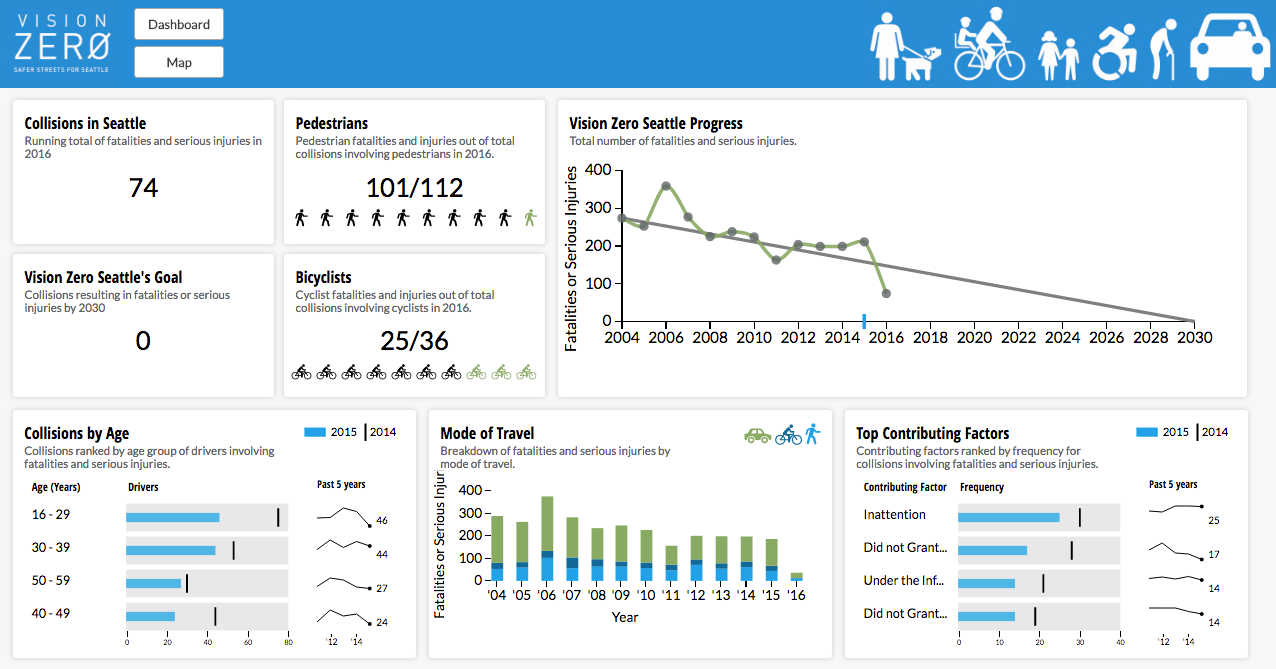The width and height of the screenshot is (1276, 669).
Task: Click the mother and child header icon
Action: (1057, 47)
